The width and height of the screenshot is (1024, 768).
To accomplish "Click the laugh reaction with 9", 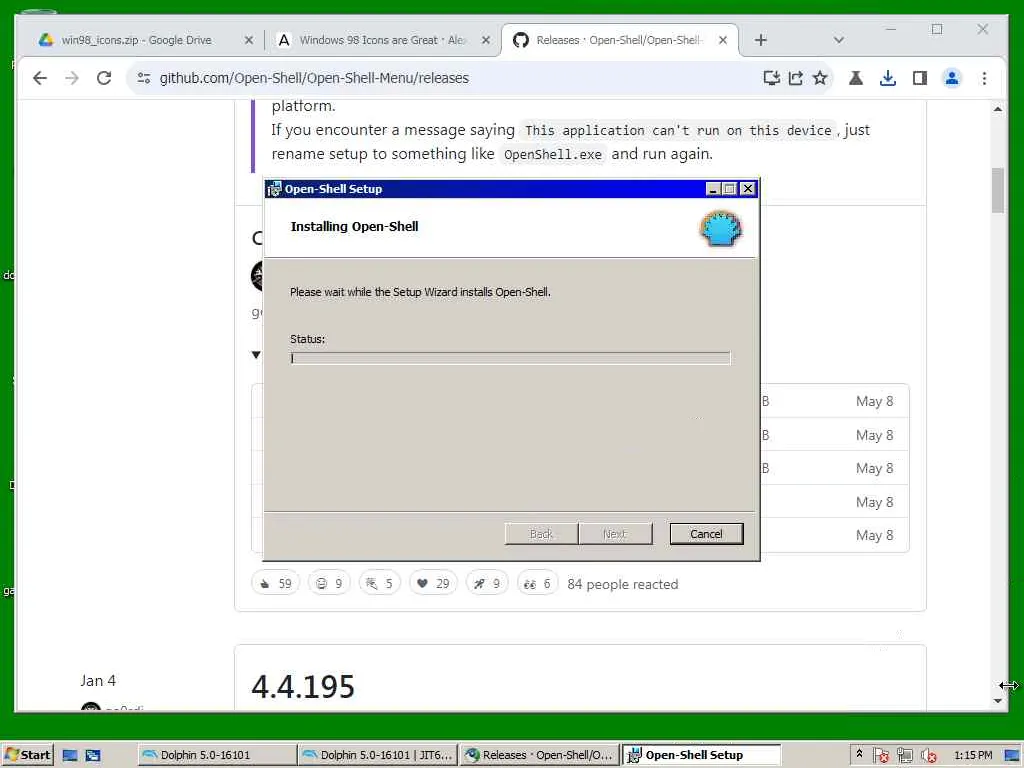I will [329, 583].
